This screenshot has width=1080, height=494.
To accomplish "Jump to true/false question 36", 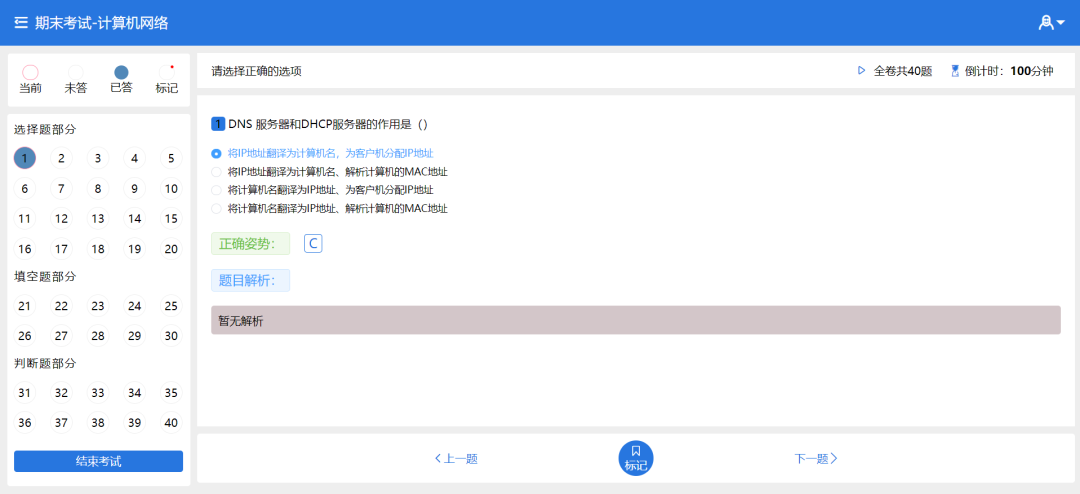I will coord(25,422).
